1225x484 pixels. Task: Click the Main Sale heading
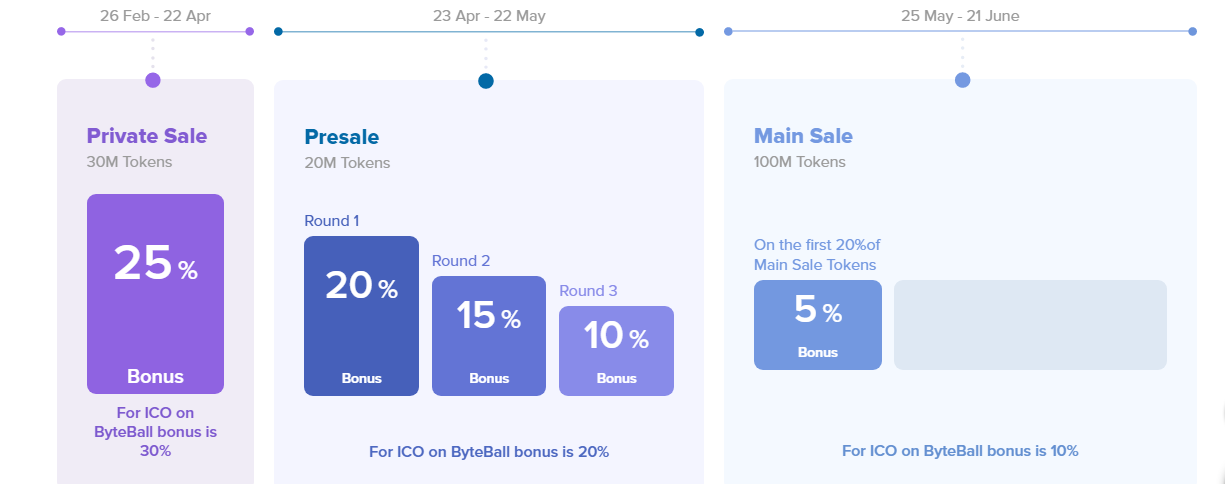(x=803, y=136)
